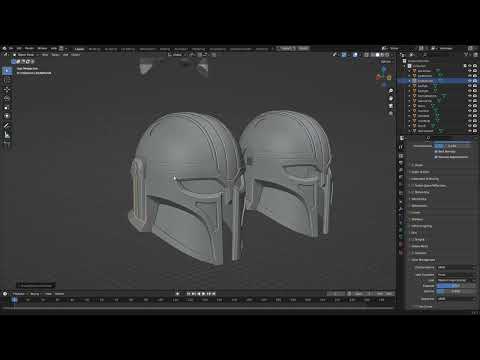This screenshot has width=480, height=360.
Task: Open the View Layer properties tab
Action: (401, 170)
